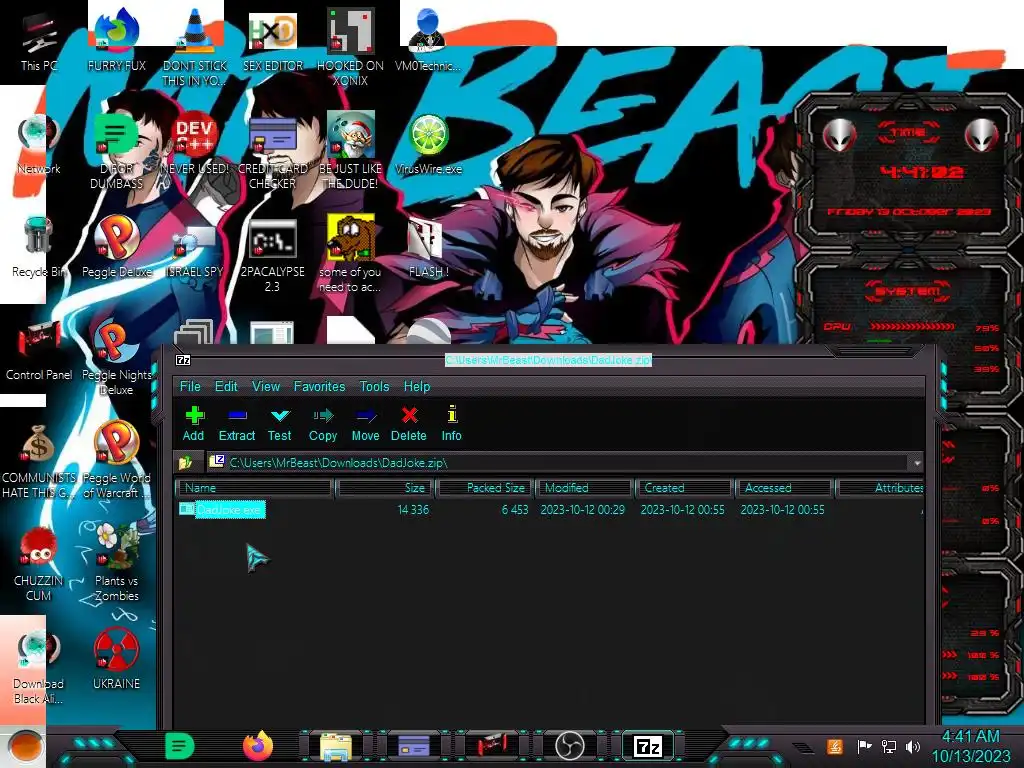
Task: Select the UKRAINE radiation symbol icon
Action: [117, 660]
